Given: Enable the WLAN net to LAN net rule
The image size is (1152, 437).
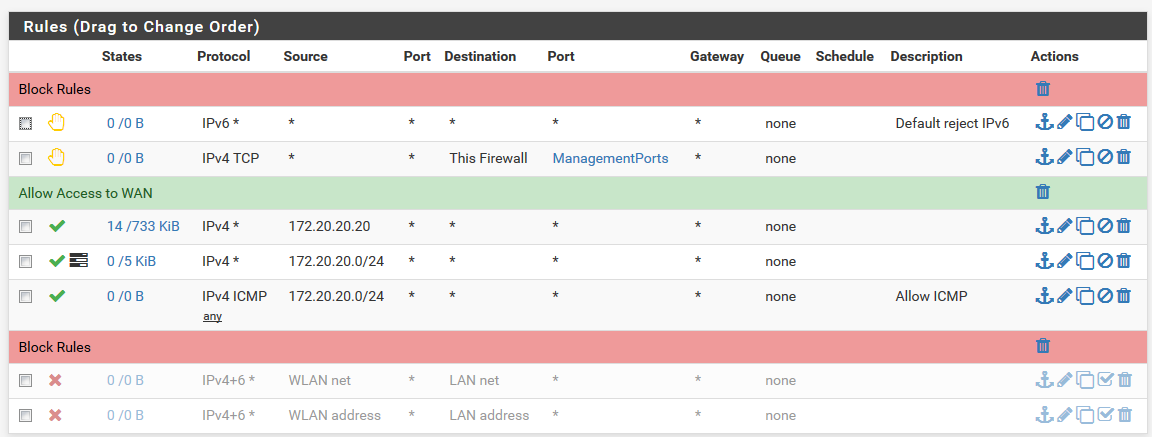Looking at the screenshot, I should coord(1104,380).
